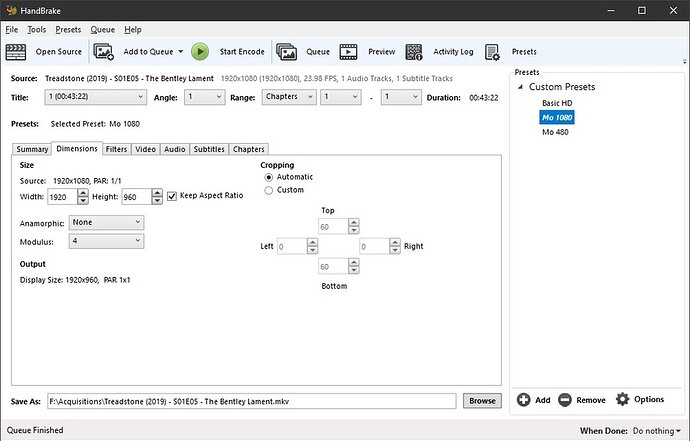Open the Tools menu
The width and height of the screenshot is (690, 441).
tap(37, 29)
